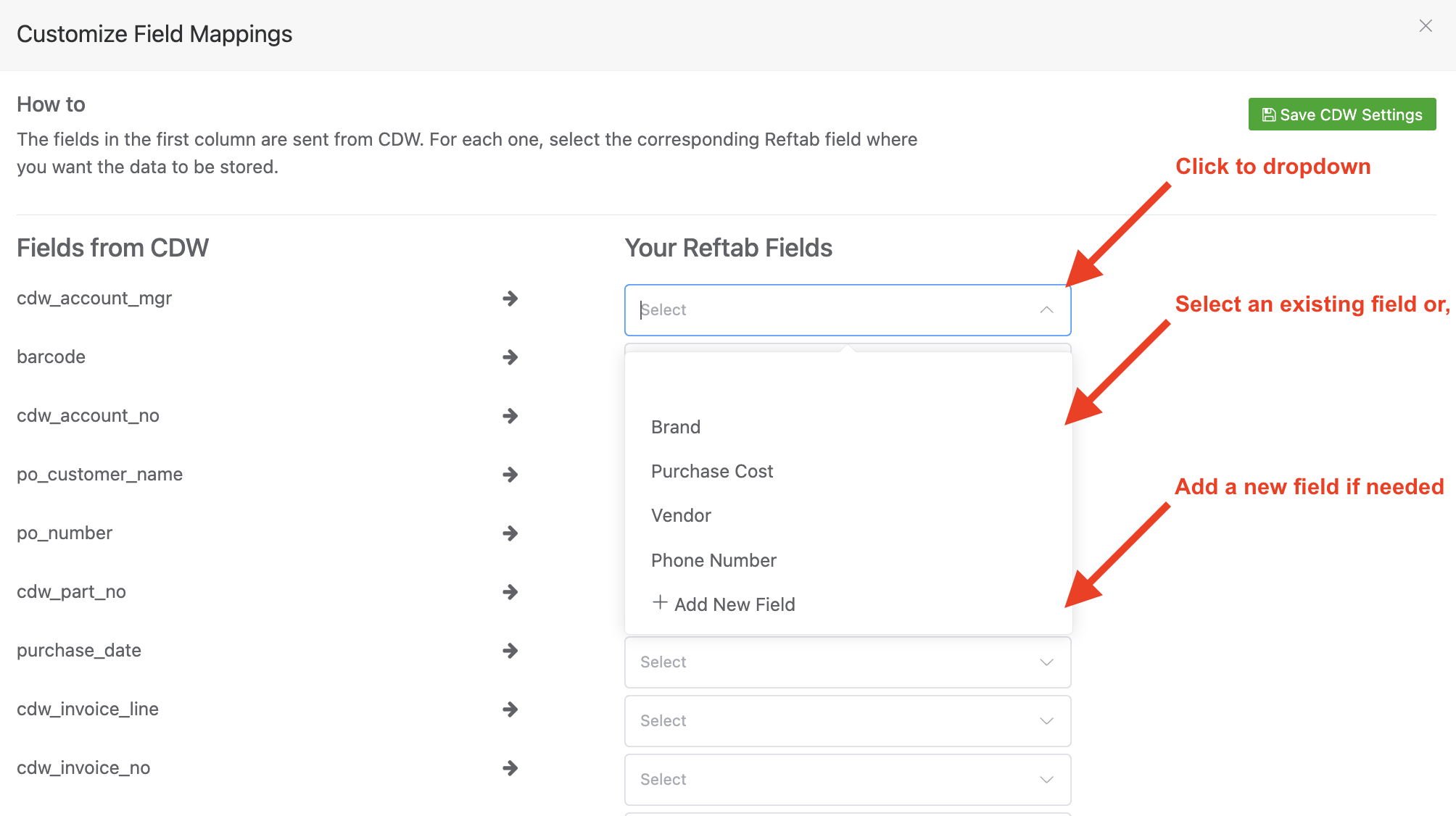The height and width of the screenshot is (816, 1456).
Task: Click the arrow beside cdw_account_no
Action: [x=510, y=416]
